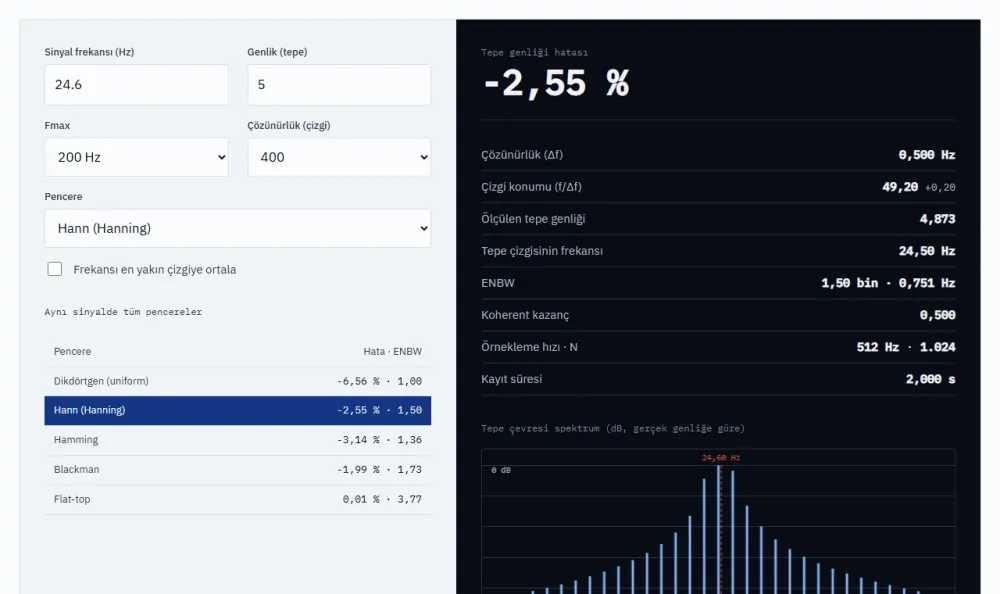The width and height of the screenshot is (1000, 594).
Task: Select the Flat-top window row
Action: [237, 499]
